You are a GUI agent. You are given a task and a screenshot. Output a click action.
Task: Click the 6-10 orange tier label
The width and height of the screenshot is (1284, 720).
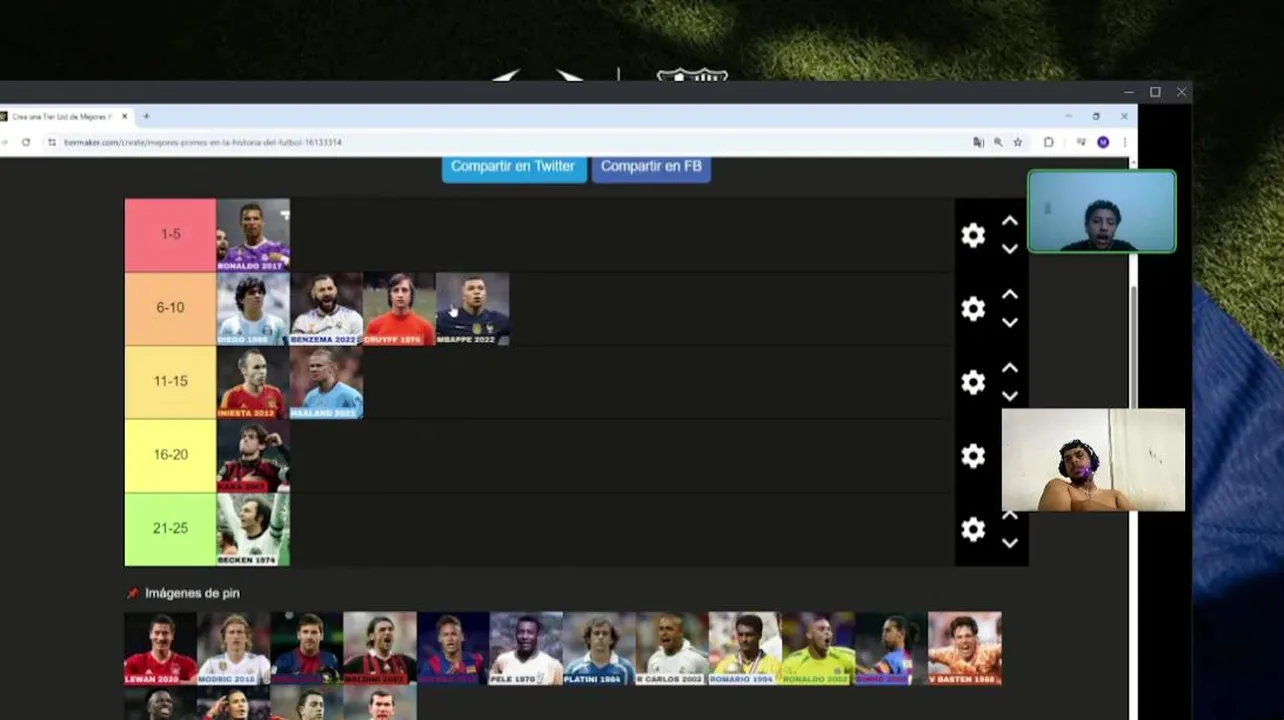(170, 309)
